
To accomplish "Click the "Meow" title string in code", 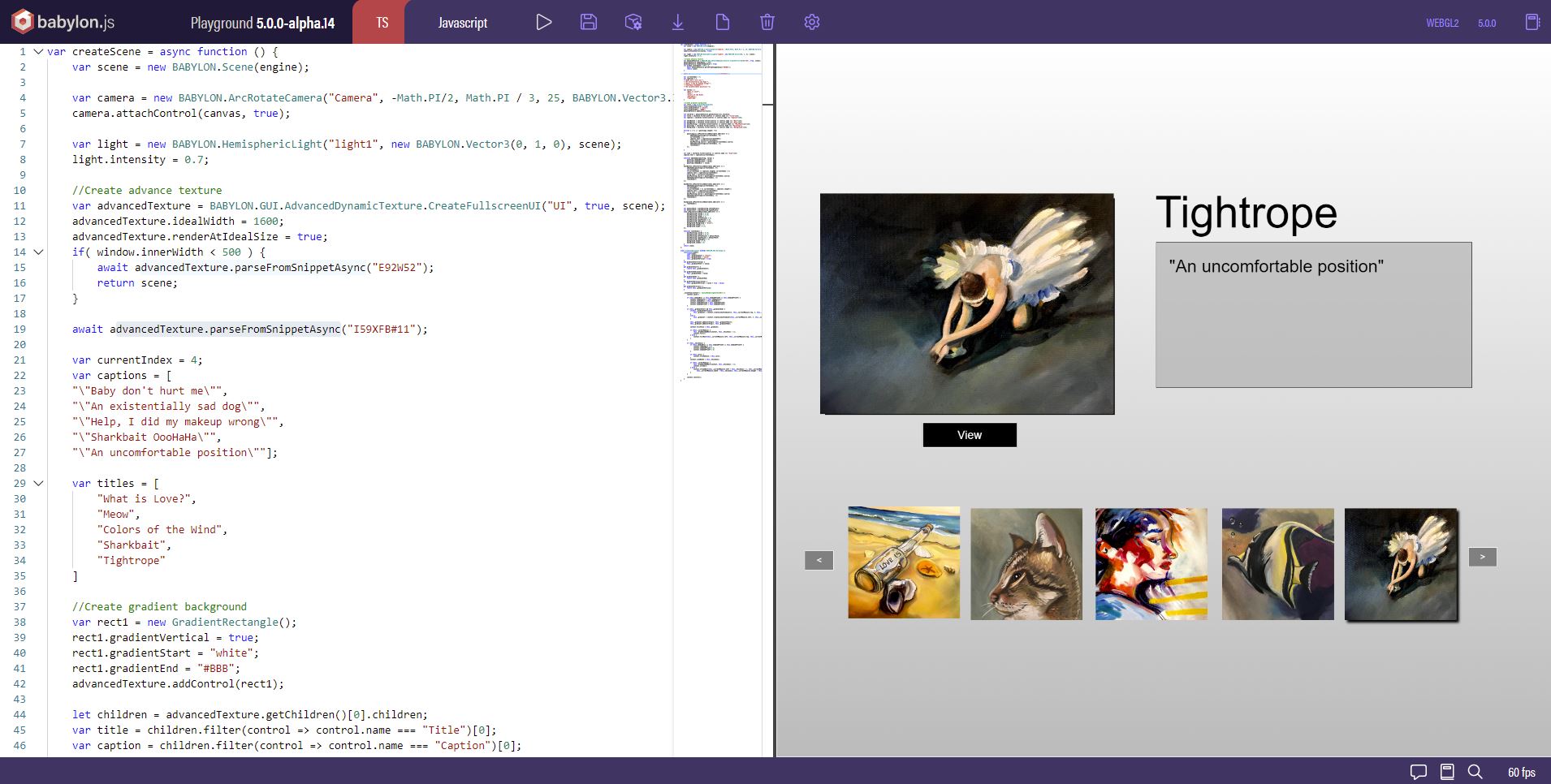I will tap(115, 515).
